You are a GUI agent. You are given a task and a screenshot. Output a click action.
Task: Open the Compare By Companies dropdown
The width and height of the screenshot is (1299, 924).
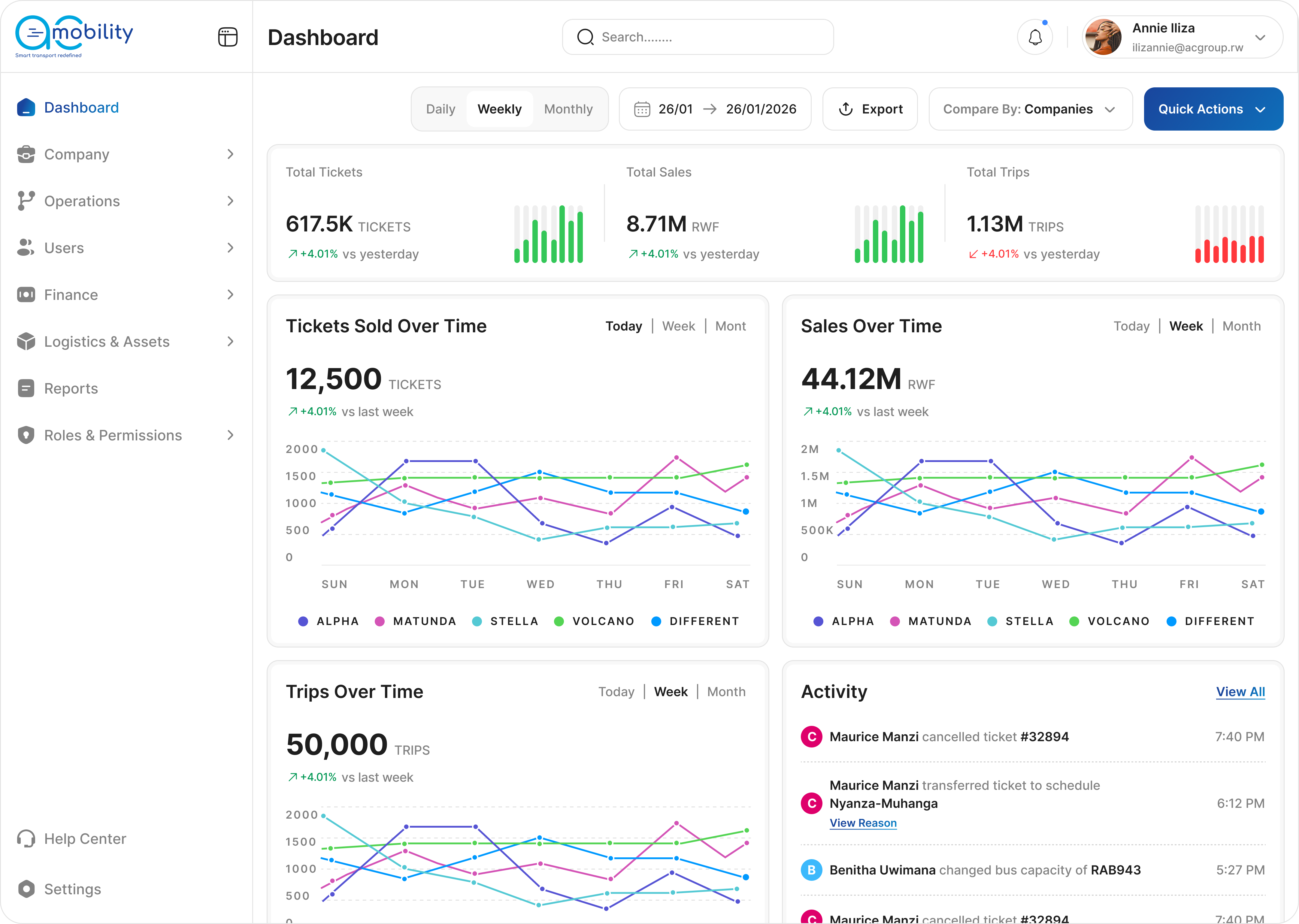tap(1031, 109)
